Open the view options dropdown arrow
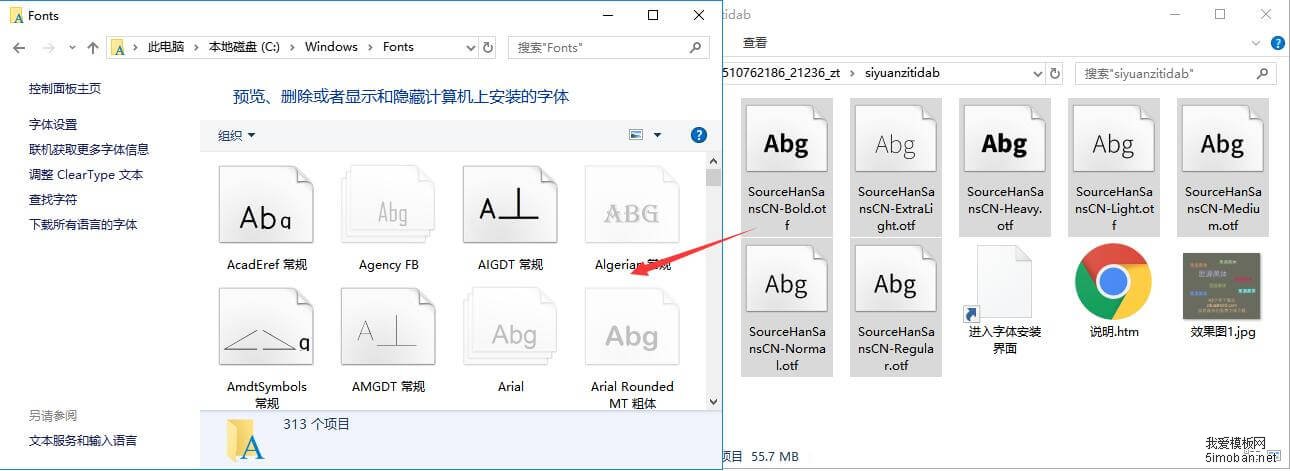This screenshot has height=471, width=1290. tap(657, 135)
